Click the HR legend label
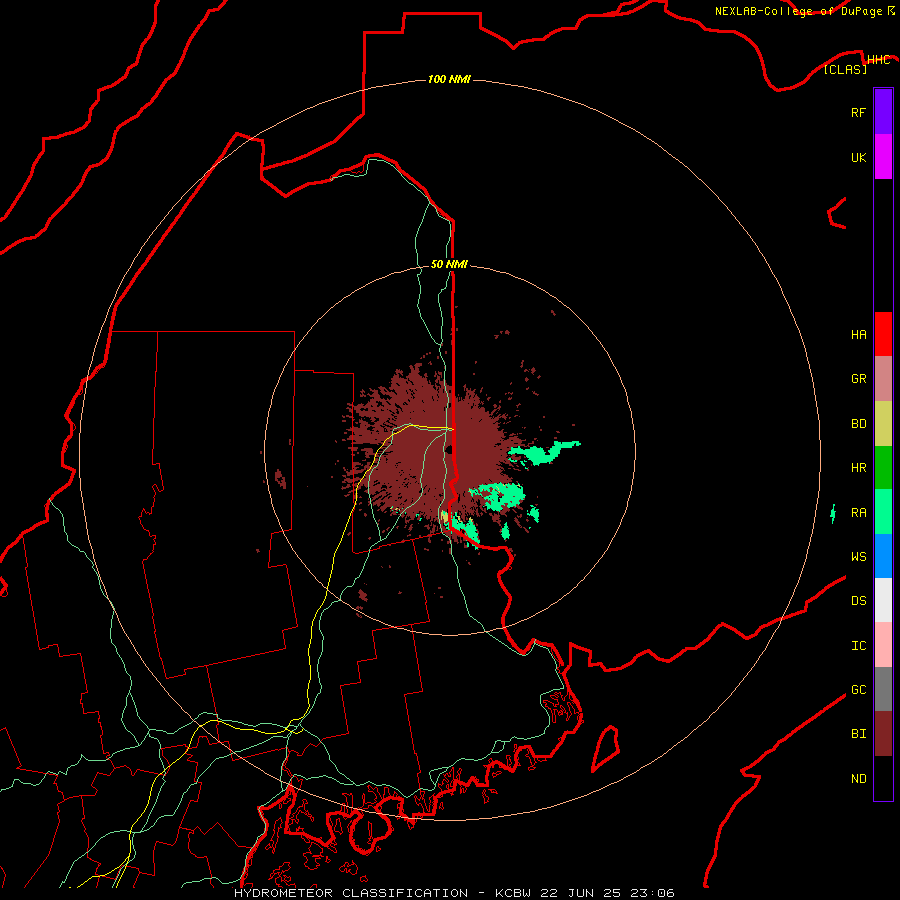 [858, 468]
